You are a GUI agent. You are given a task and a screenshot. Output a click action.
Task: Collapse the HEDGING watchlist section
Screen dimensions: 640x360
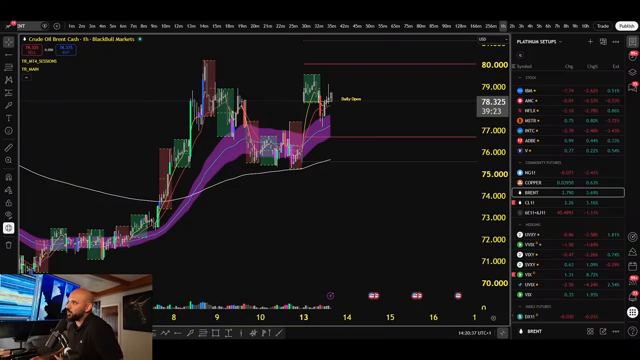[520, 224]
